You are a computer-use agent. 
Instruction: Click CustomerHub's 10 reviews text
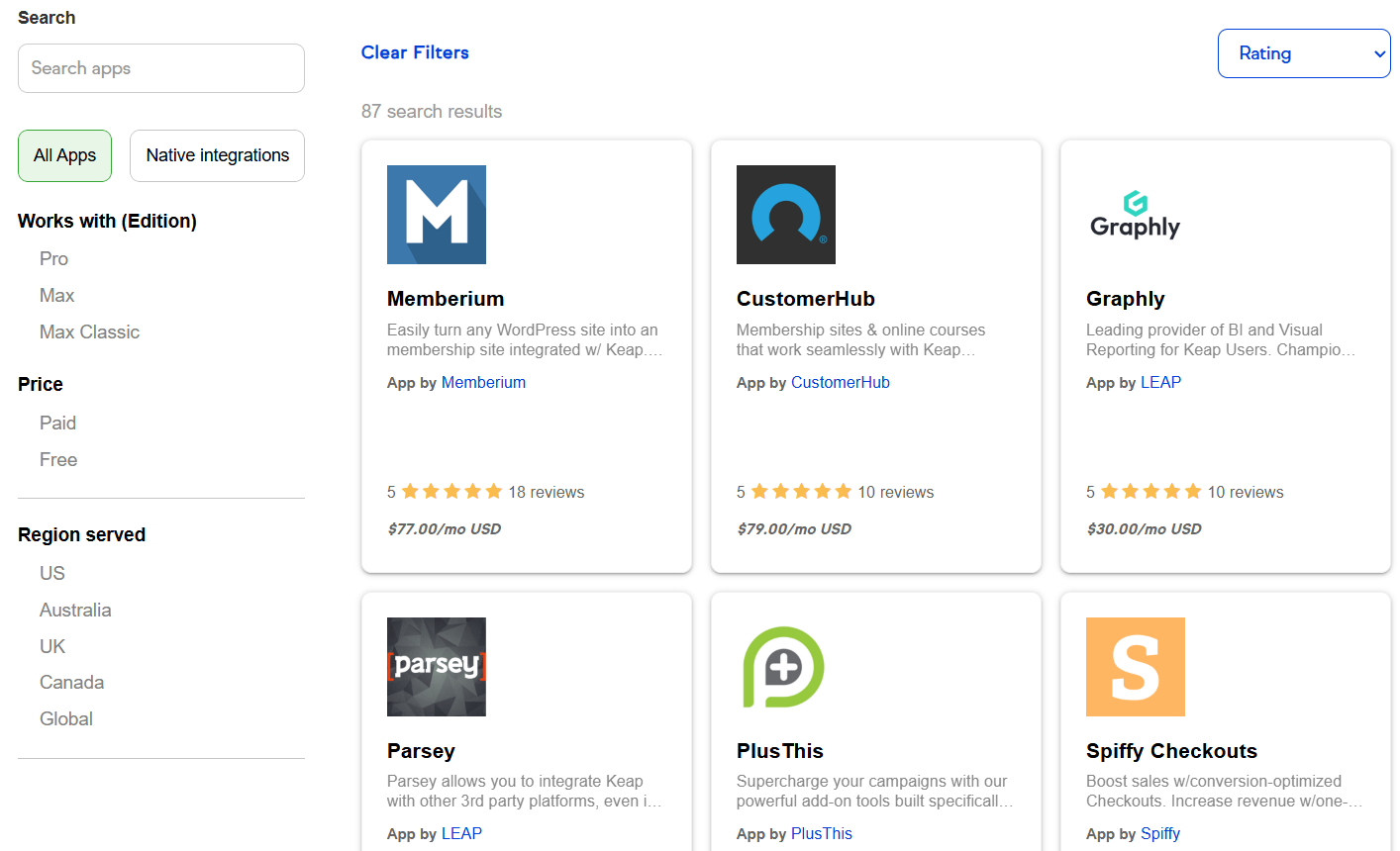coord(896,492)
